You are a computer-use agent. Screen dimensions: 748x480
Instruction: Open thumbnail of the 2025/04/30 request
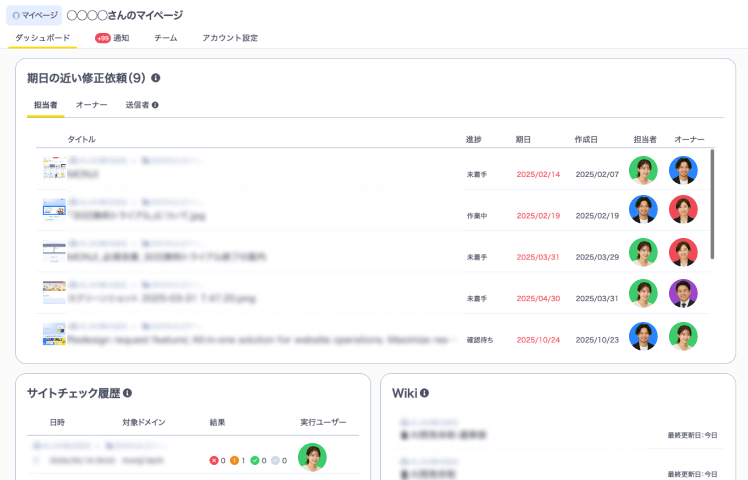coord(54,292)
